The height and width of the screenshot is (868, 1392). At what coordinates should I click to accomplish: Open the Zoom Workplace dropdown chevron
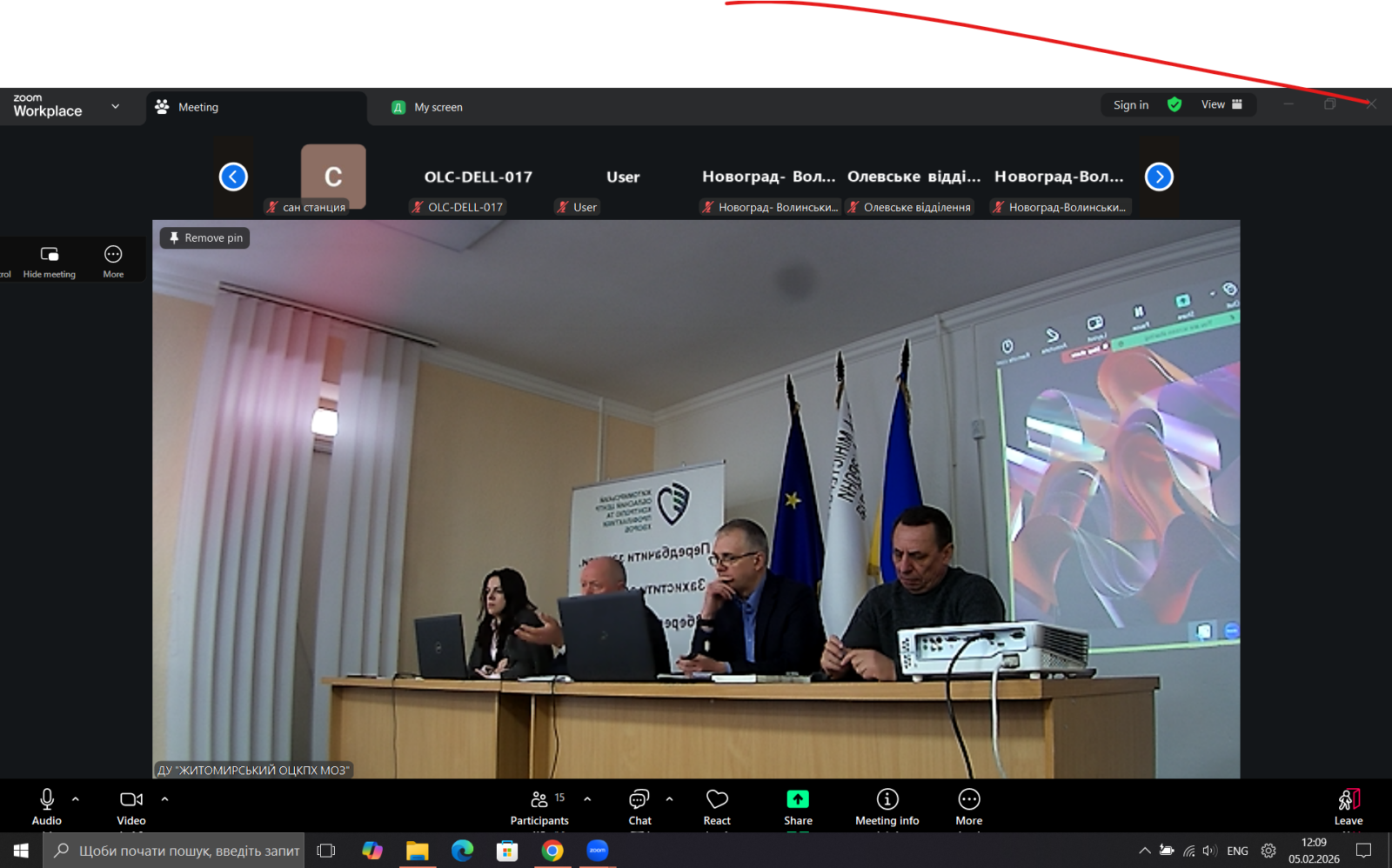pos(115,106)
